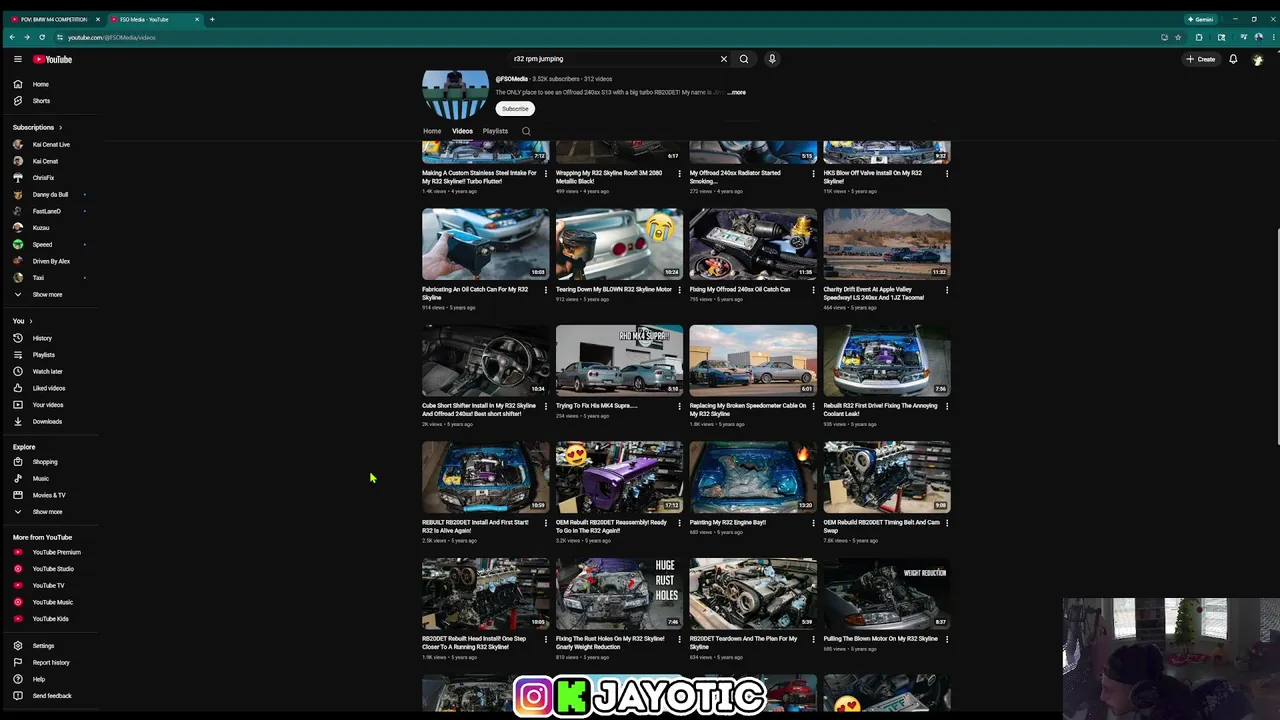Open the YouTube account avatar menu
Image resolution: width=1280 pixels, height=720 pixels.
coord(1258,59)
